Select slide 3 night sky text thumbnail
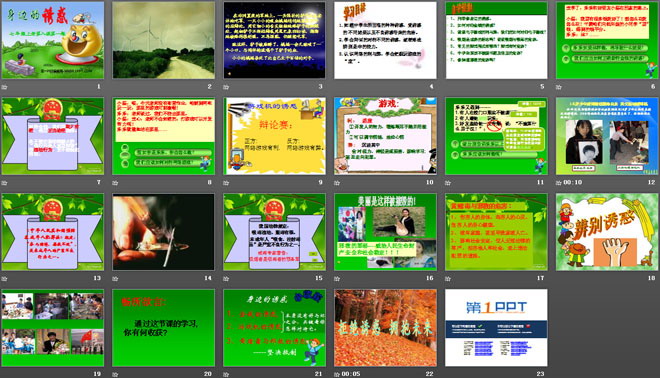Screen dimensions: 660x378 [274, 40]
